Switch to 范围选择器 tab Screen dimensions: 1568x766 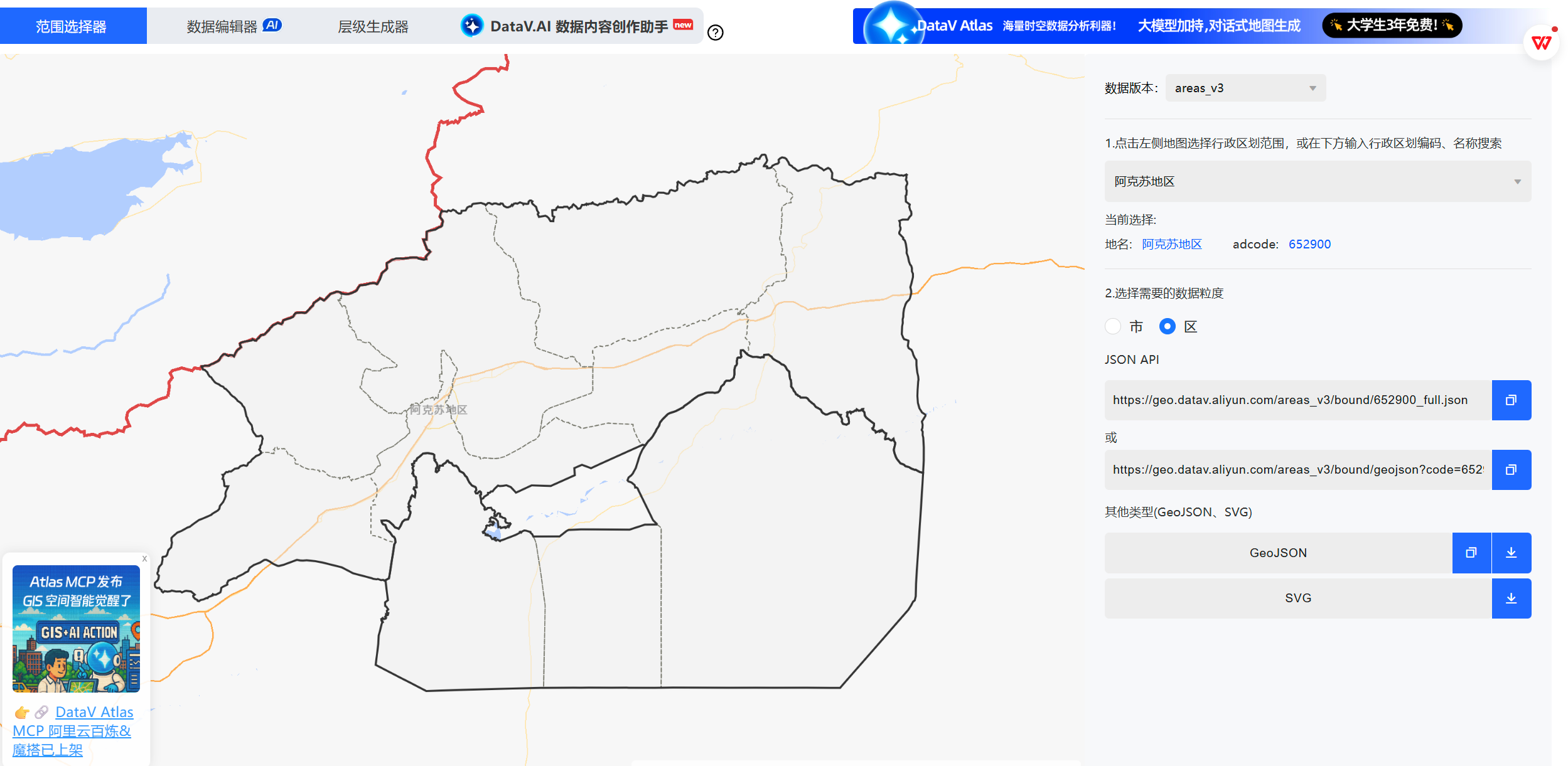73,26
